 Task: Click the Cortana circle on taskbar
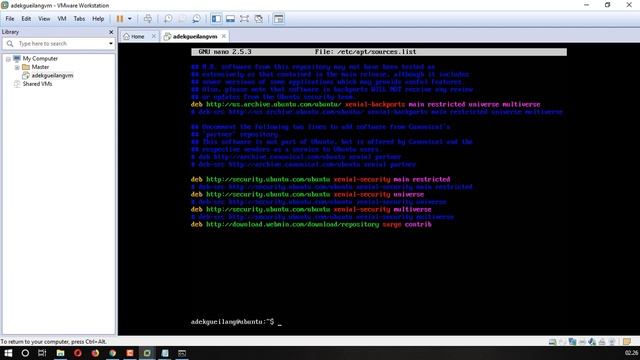pos(25,353)
